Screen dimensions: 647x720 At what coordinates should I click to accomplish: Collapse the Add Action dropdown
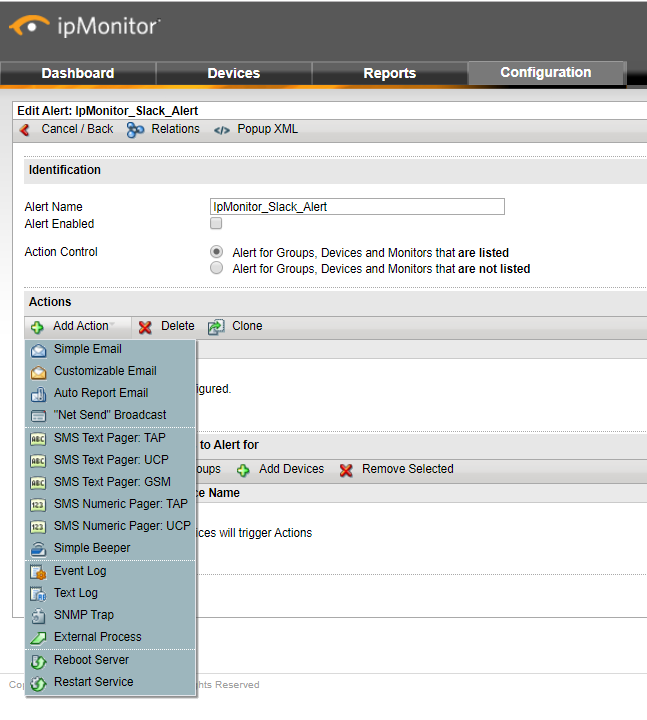click(x=78, y=326)
